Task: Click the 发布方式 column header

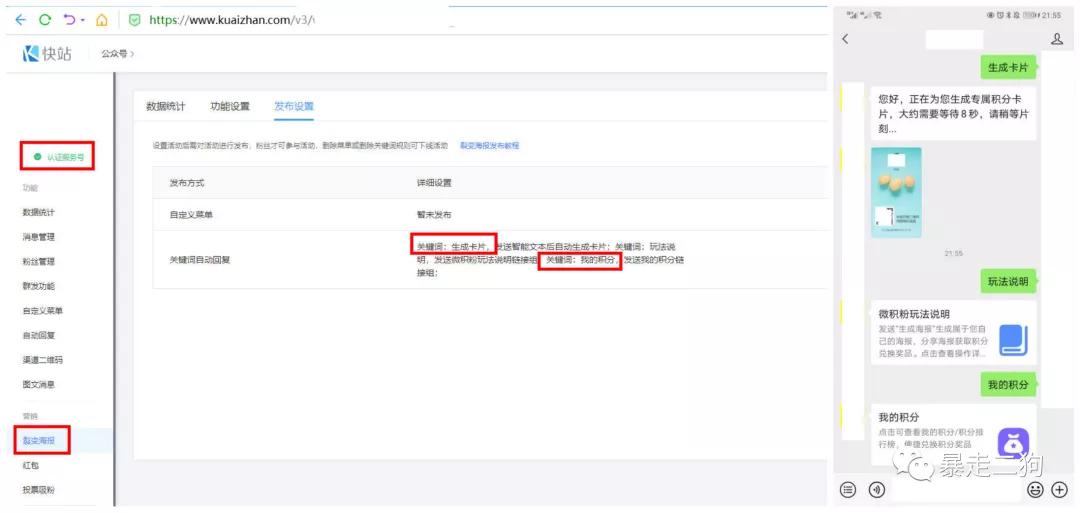Action: pos(187,183)
